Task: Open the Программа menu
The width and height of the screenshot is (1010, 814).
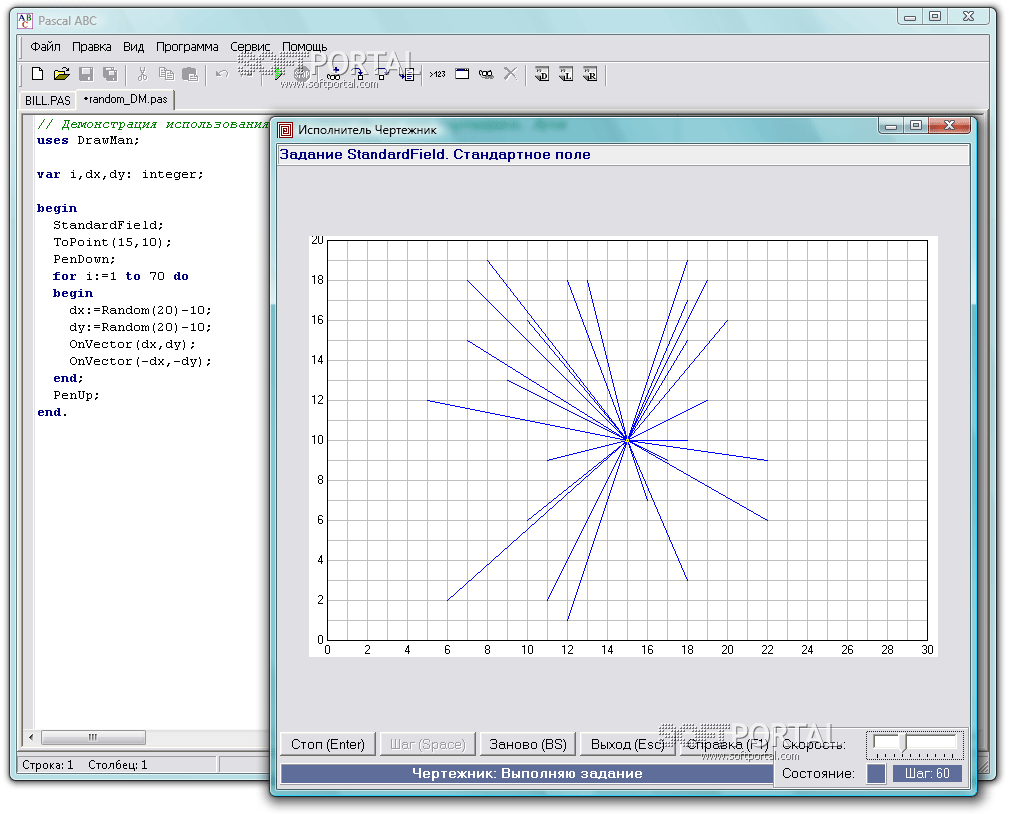Action: [x=187, y=46]
